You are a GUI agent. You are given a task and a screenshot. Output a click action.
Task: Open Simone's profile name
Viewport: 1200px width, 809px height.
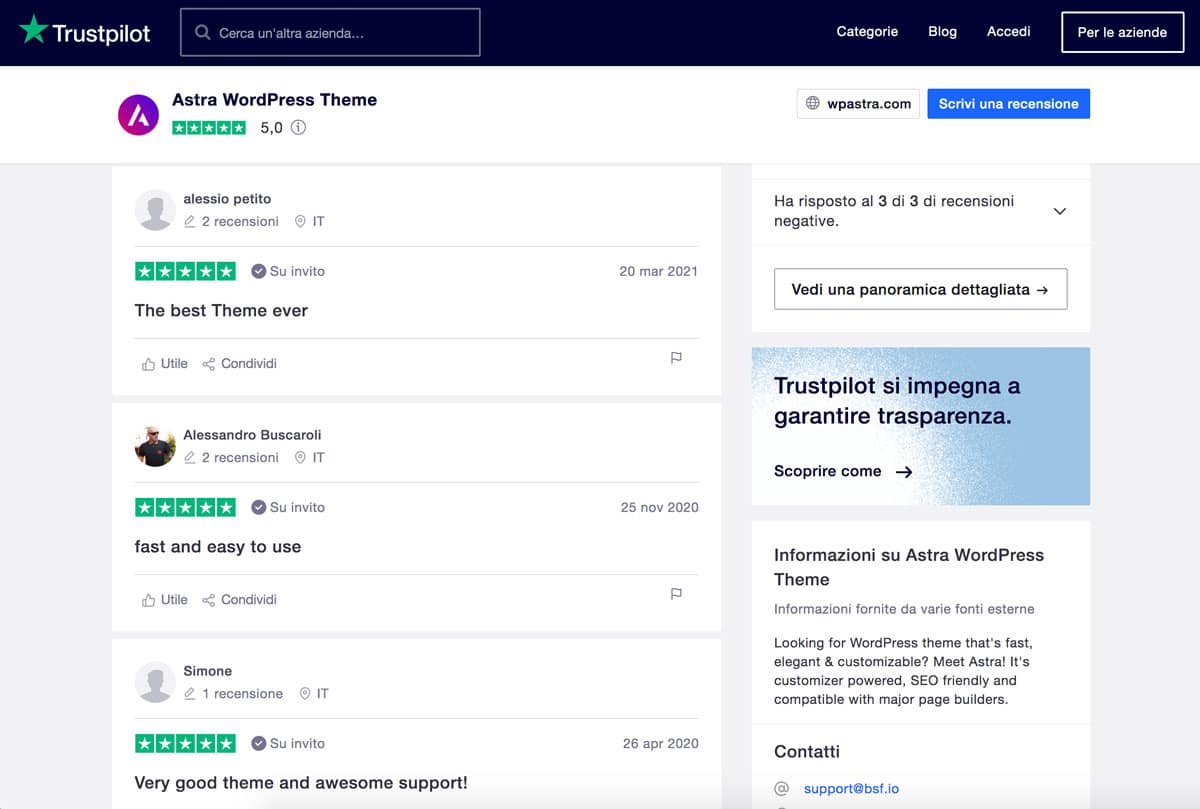[x=207, y=671]
